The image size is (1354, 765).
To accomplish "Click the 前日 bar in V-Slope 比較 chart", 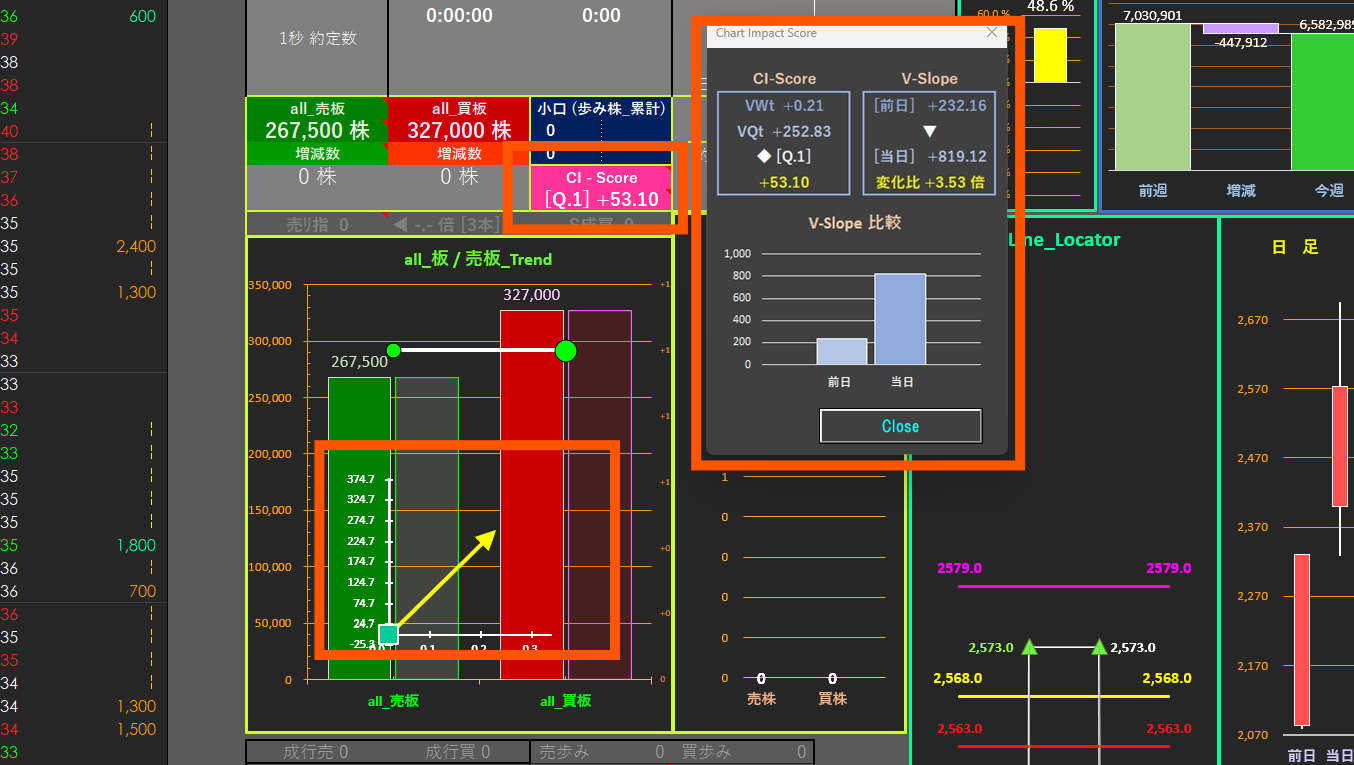I will pyautogui.click(x=841, y=351).
